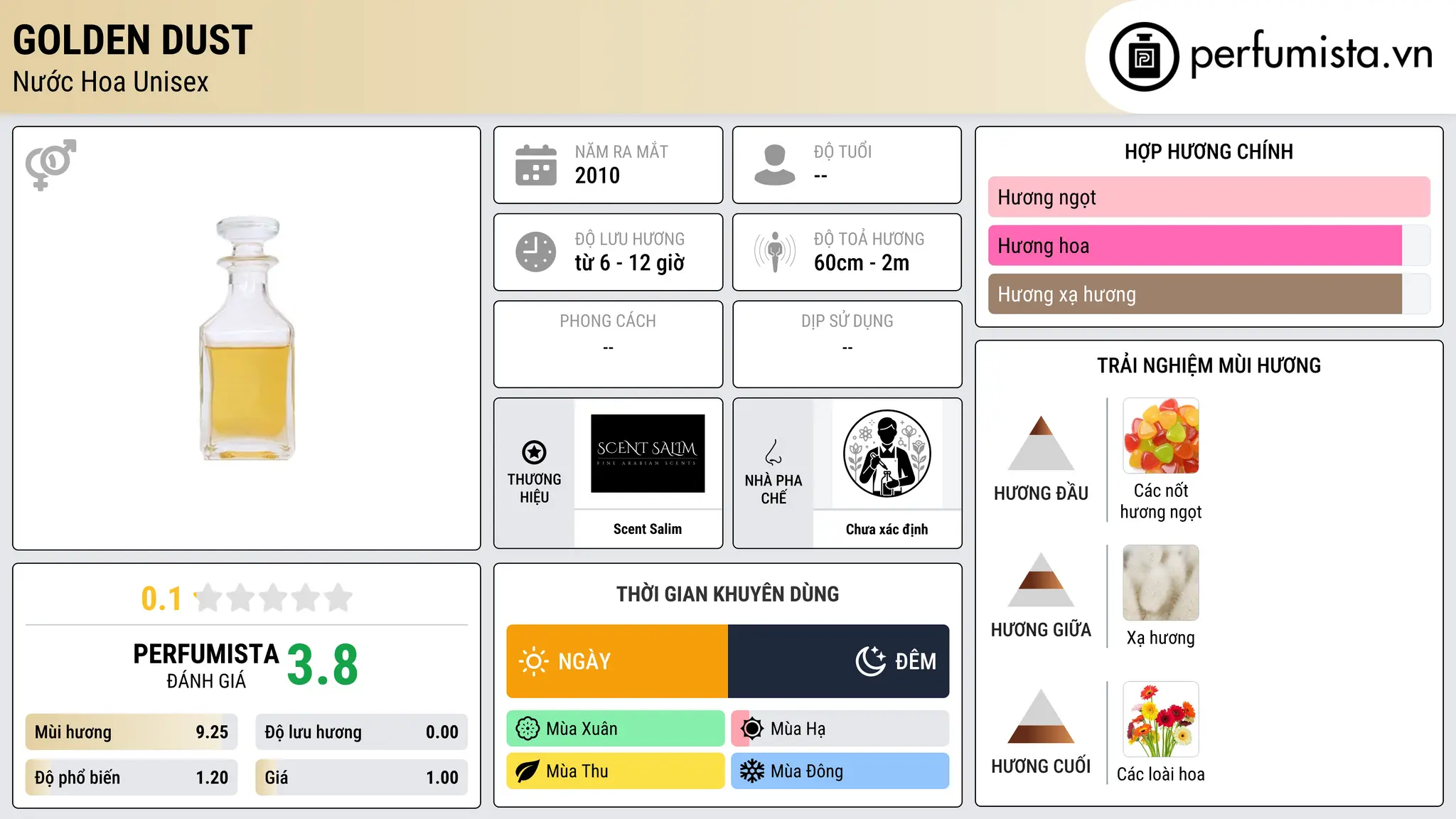Open the Scent Salim brand logo
The image size is (1456, 819).
pos(648,454)
